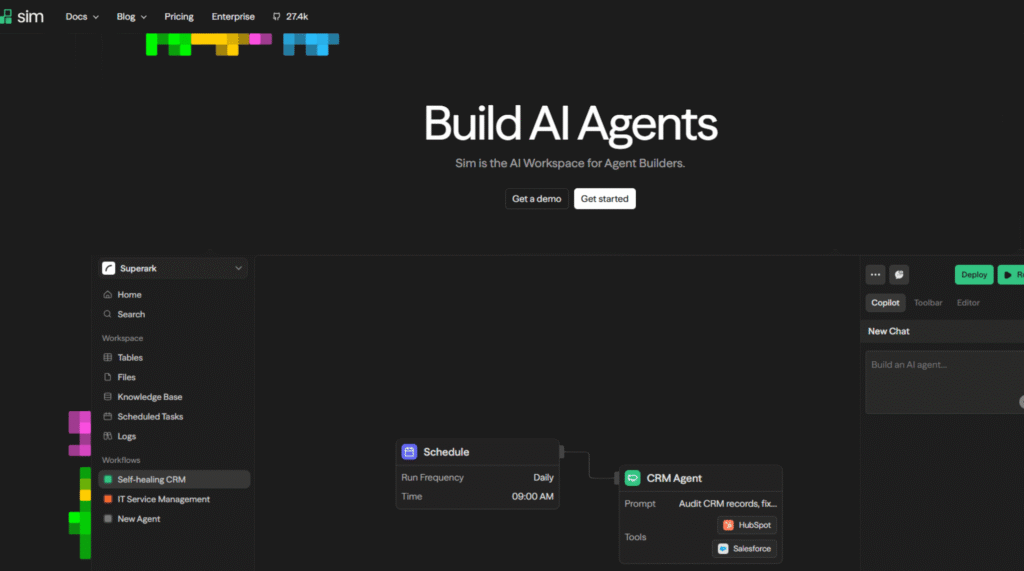Click the Get started button
The width and height of the screenshot is (1024, 571).
[604, 199]
